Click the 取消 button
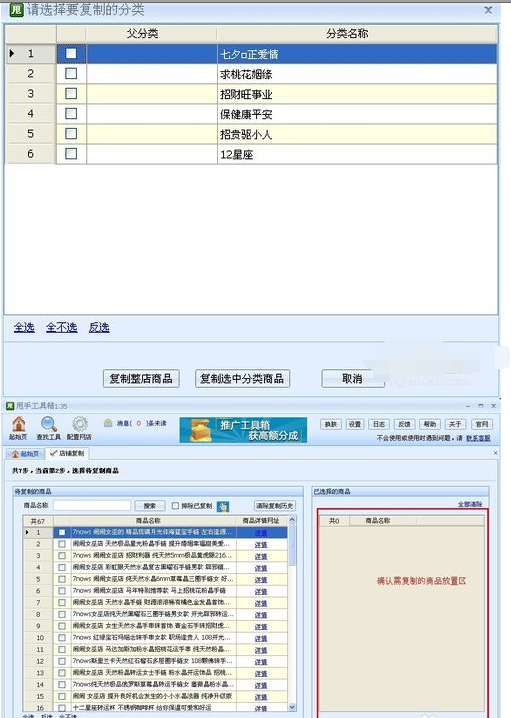 (353, 379)
